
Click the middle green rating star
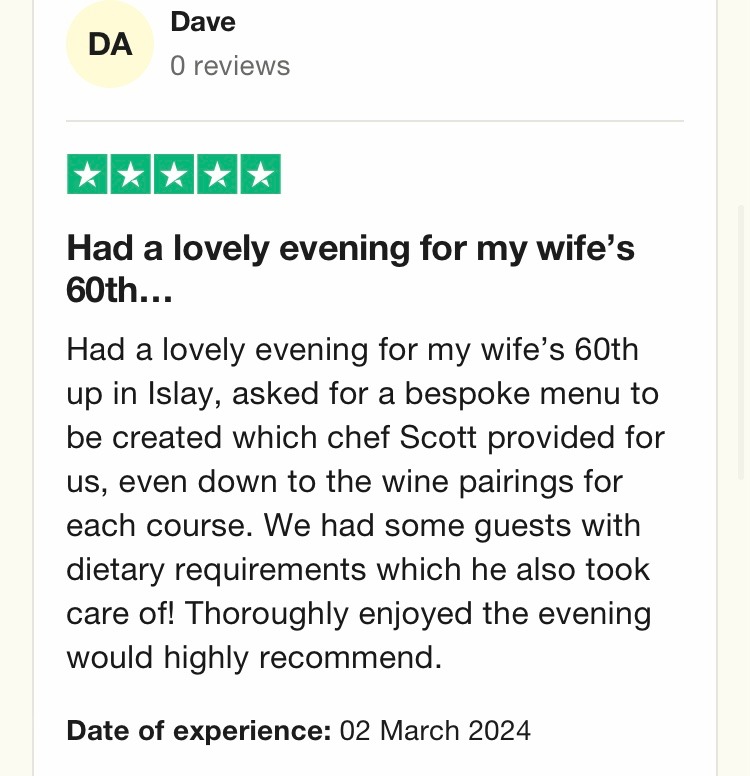point(174,175)
